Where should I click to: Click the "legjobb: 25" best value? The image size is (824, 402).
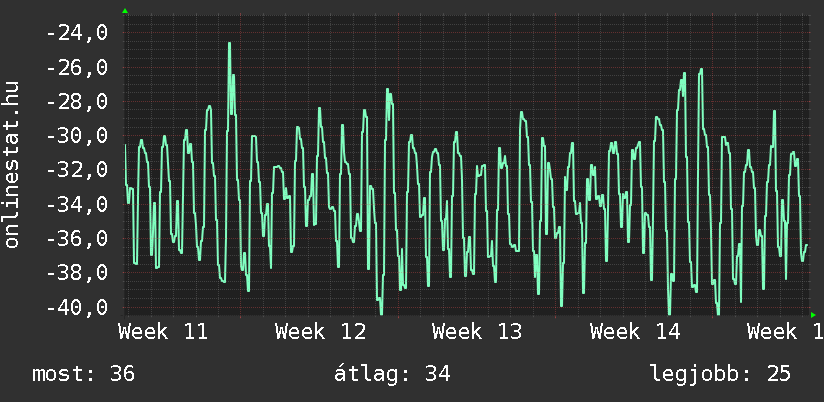click(x=720, y=375)
